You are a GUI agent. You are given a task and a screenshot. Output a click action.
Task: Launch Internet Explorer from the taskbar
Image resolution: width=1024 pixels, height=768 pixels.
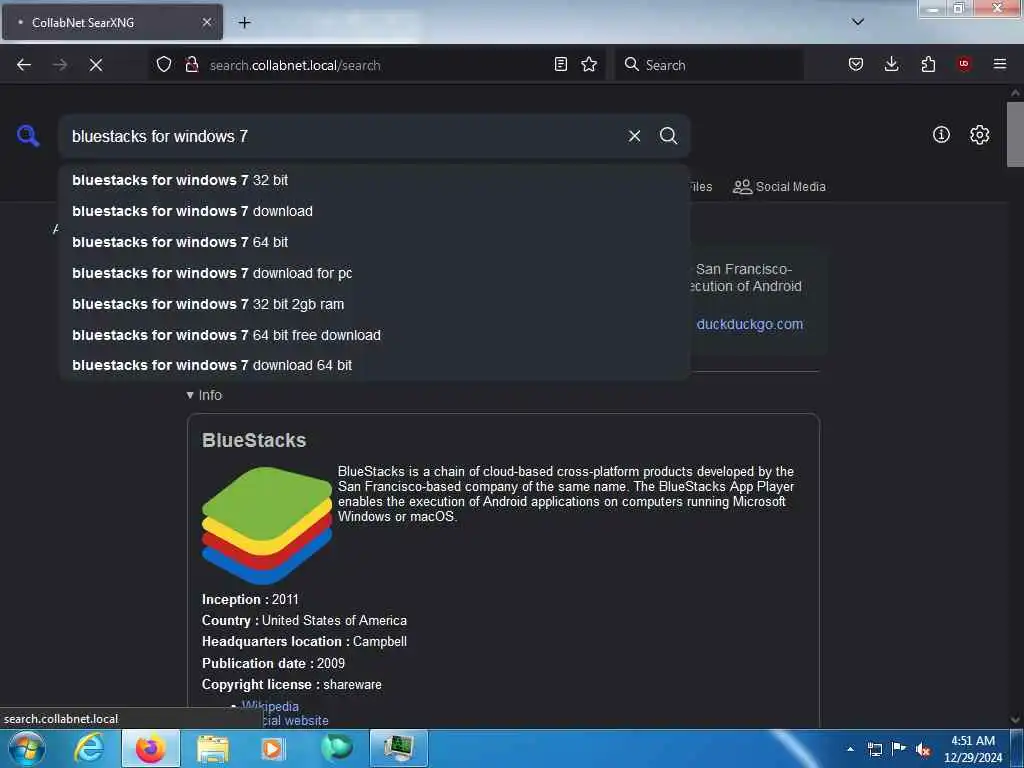(x=89, y=748)
